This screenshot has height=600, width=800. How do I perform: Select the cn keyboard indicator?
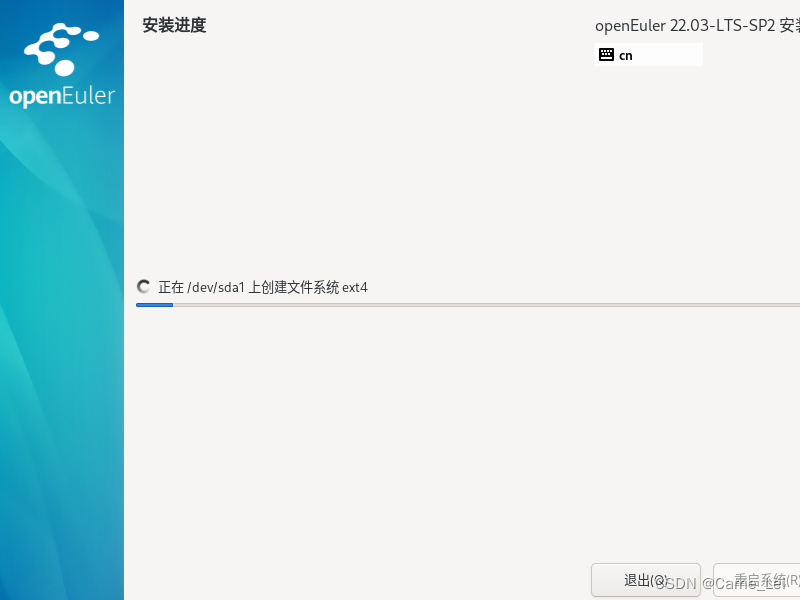pyautogui.click(x=626, y=54)
